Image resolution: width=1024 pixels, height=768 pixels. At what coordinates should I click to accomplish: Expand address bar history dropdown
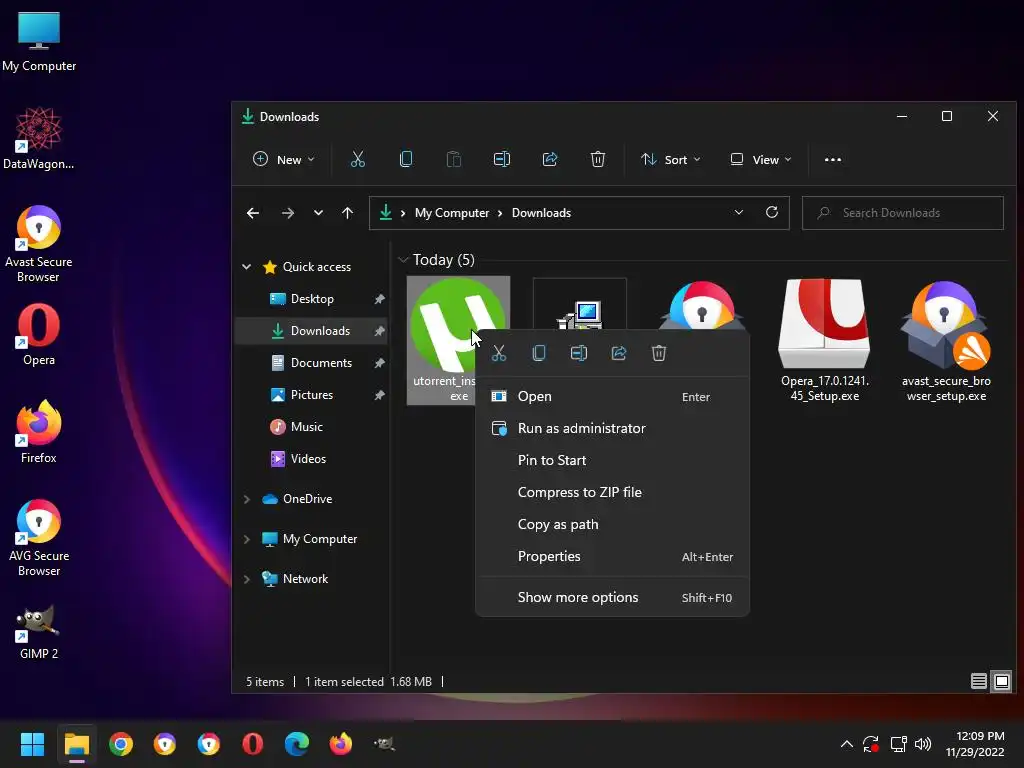pyautogui.click(x=739, y=212)
